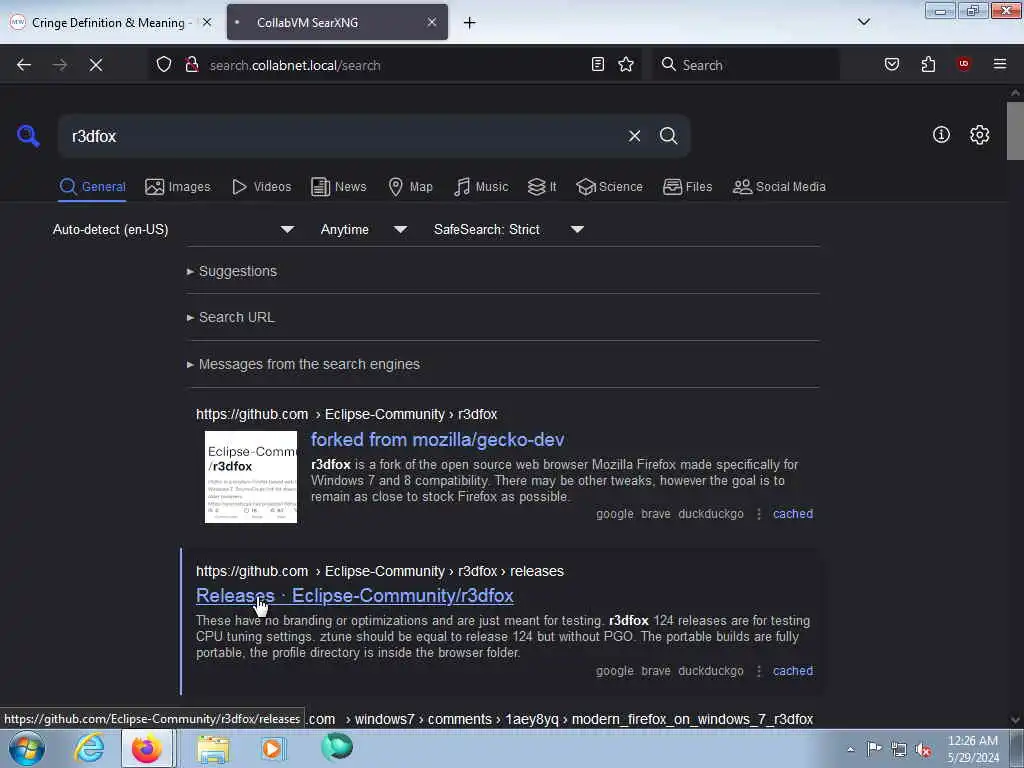Select the CollabVM SearXNG tab

tap(337, 22)
